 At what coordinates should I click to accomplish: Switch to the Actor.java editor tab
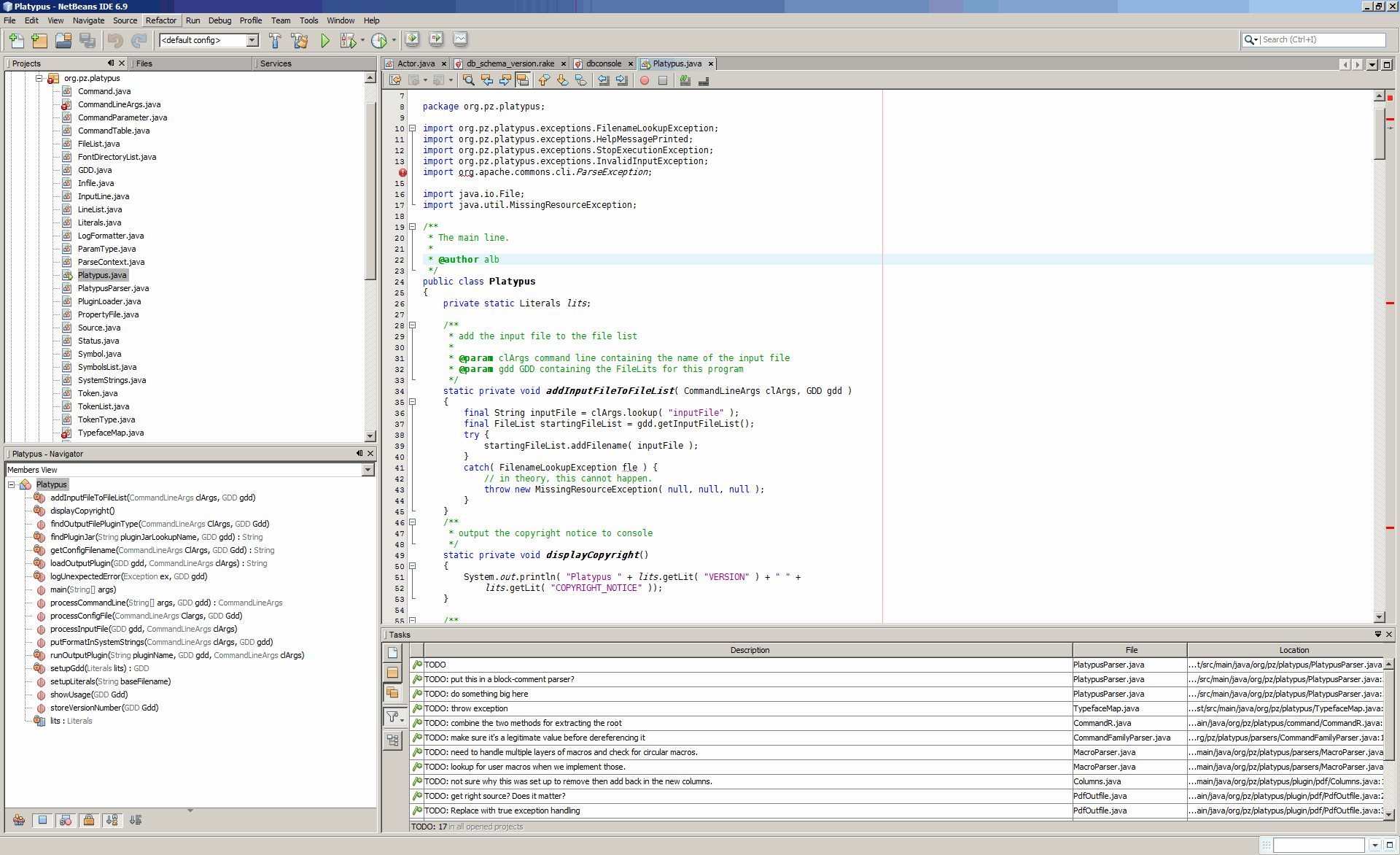click(x=416, y=63)
